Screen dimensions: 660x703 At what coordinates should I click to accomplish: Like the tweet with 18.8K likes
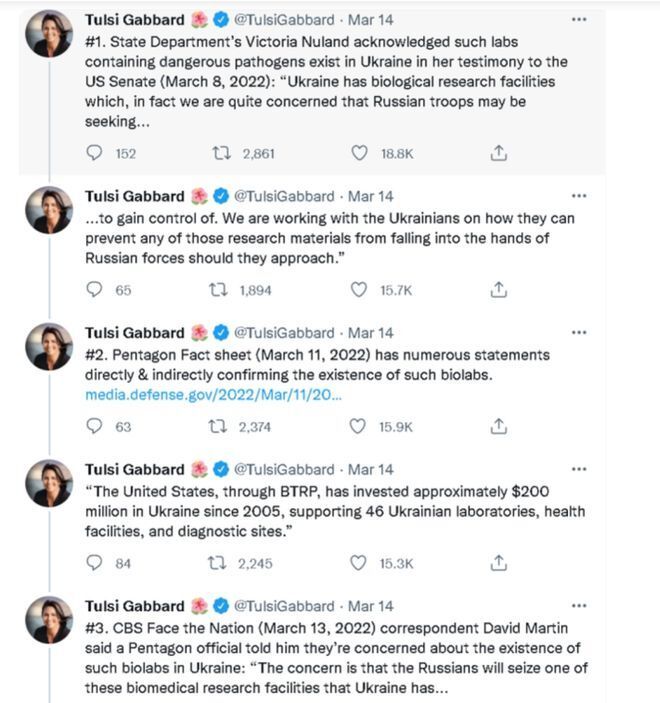[359, 153]
